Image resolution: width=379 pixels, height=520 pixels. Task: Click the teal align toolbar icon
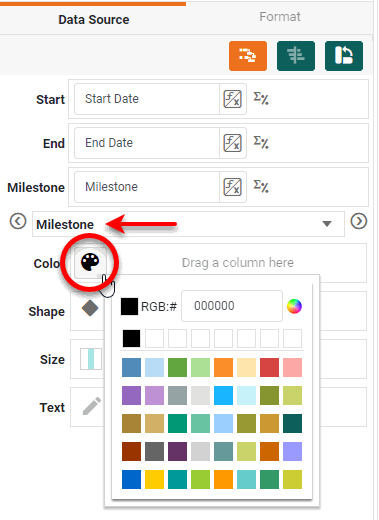[296, 56]
